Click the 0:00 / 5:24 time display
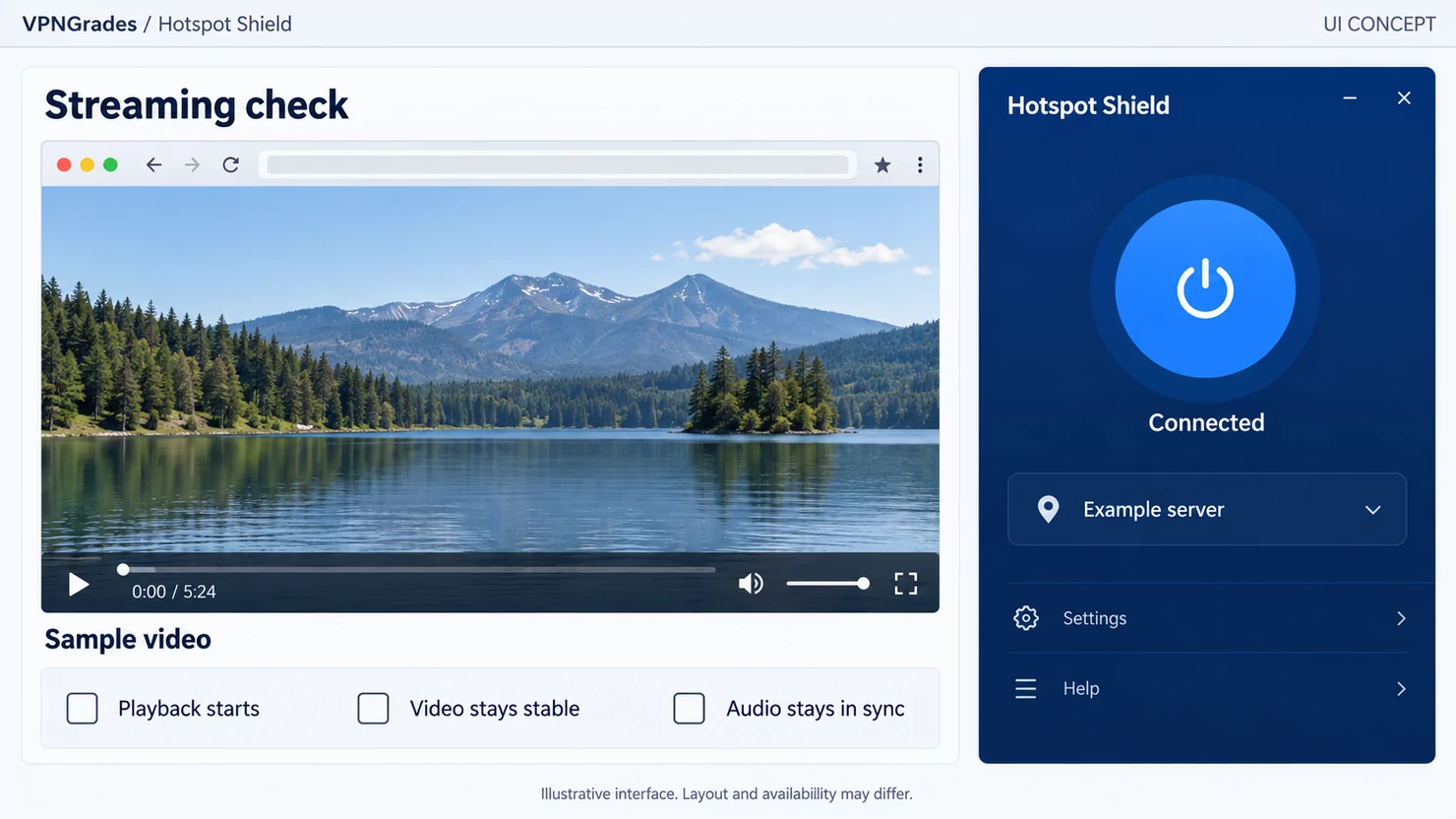Viewport: 1456px width, 819px height. pos(174,592)
